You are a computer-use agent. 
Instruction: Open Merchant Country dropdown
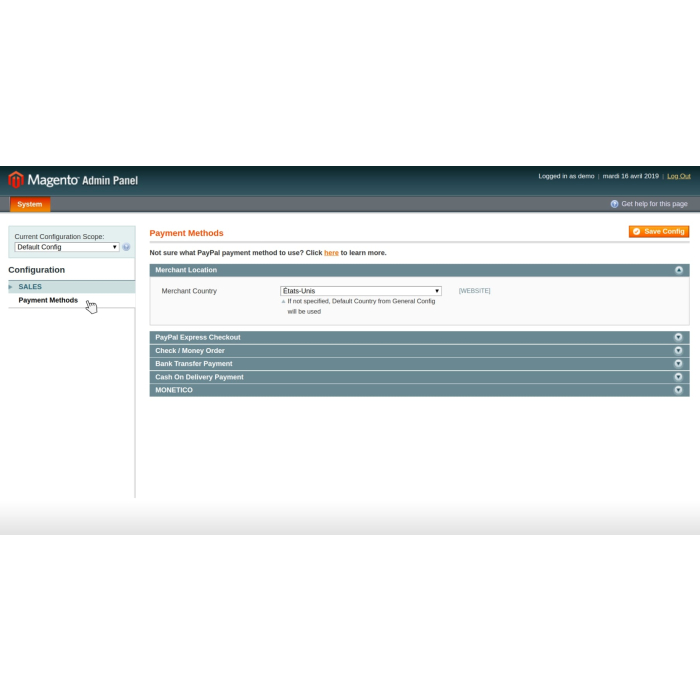[361, 291]
